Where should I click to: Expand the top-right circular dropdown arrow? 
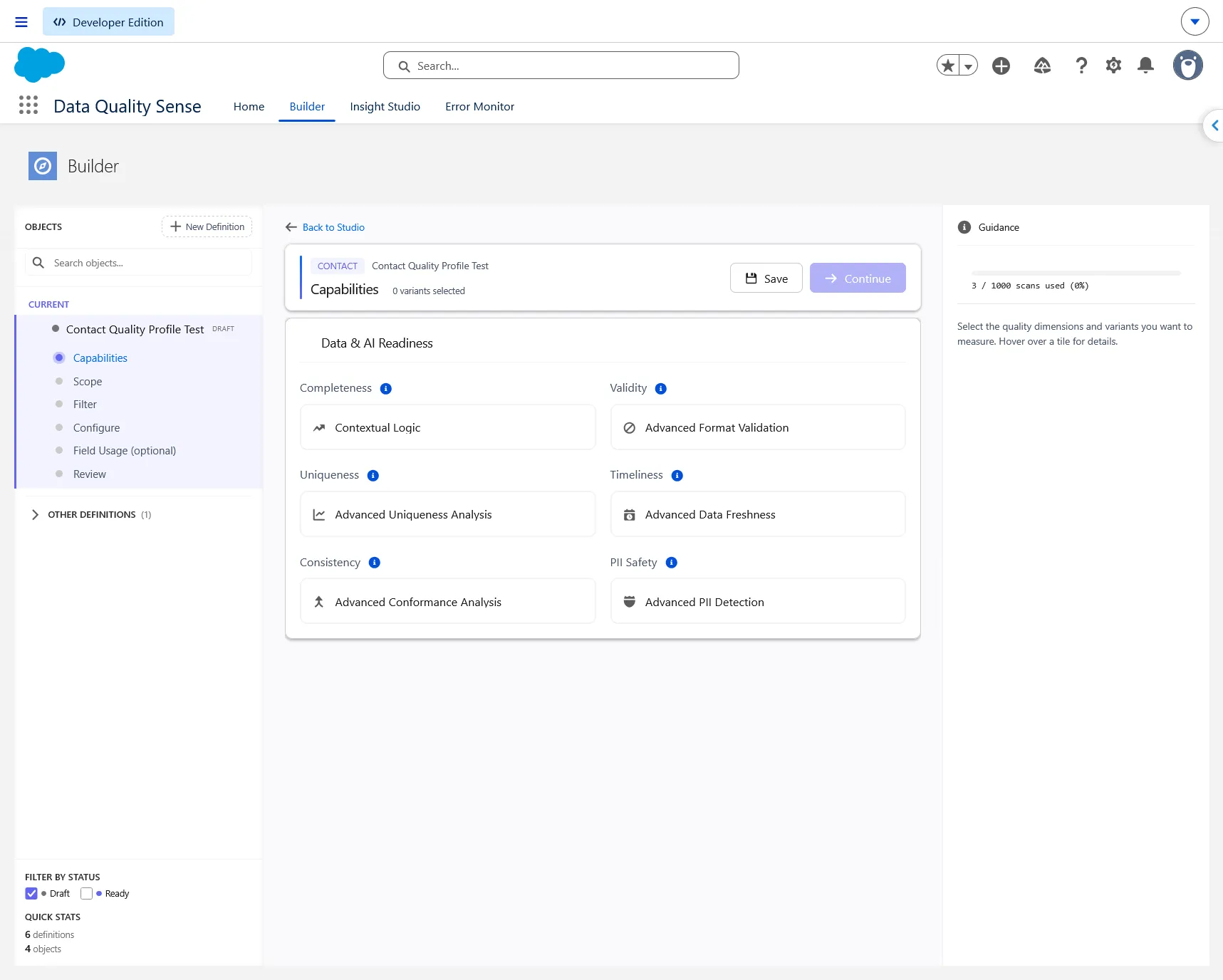click(1195, 21)
